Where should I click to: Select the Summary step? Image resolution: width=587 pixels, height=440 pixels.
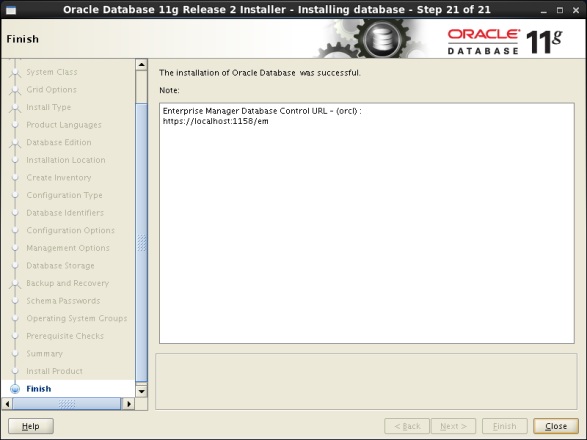tap(45, 353)
